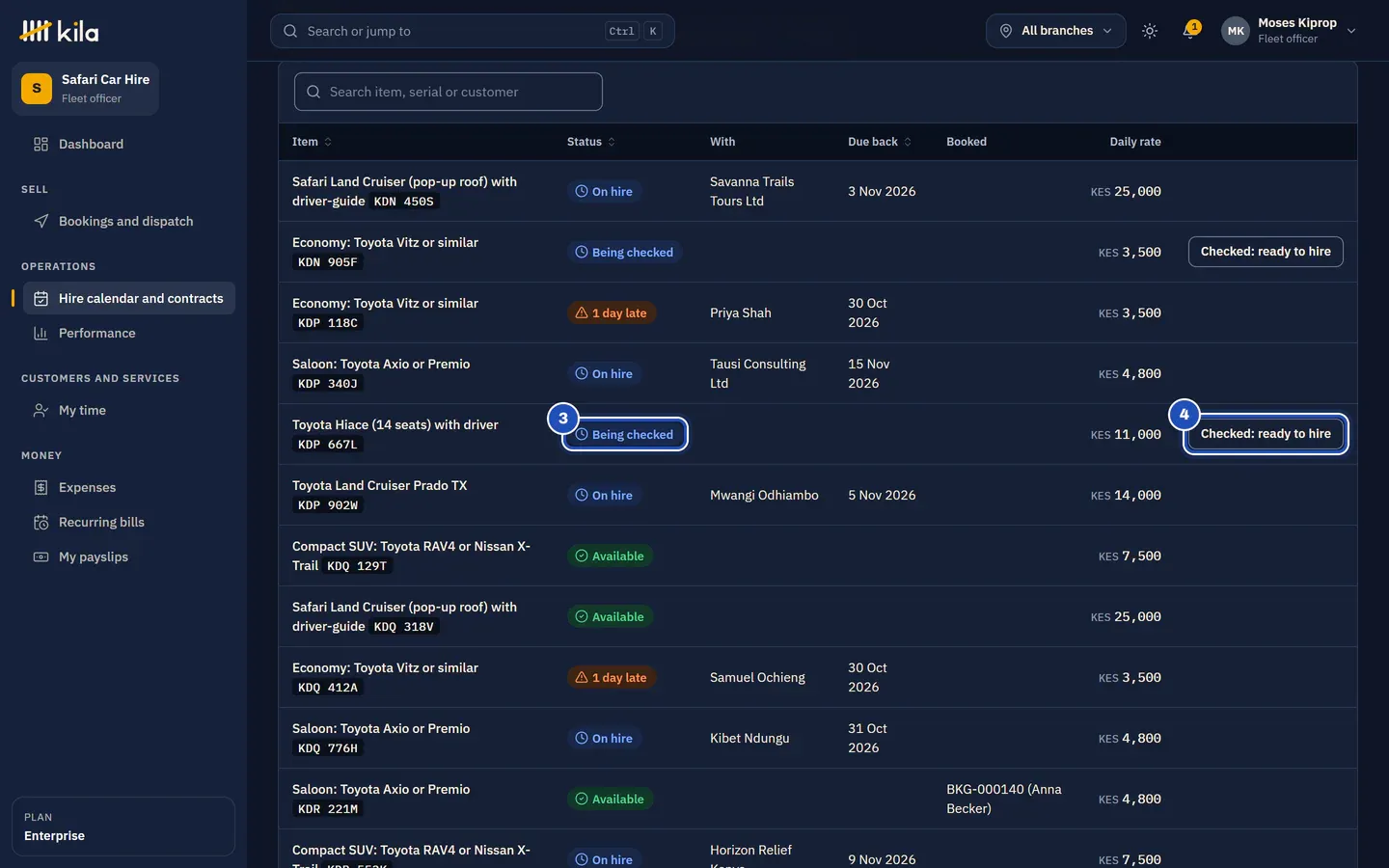Image resolution: width=1389 pixels, height=868 pixels.
Task: Click the Hire calendar and contracts icon
Action: point(41,299)
